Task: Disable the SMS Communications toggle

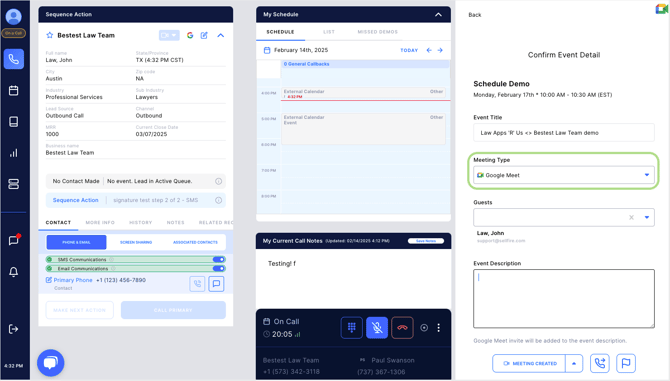Action: pyautogui.click(x=219, y=259)
